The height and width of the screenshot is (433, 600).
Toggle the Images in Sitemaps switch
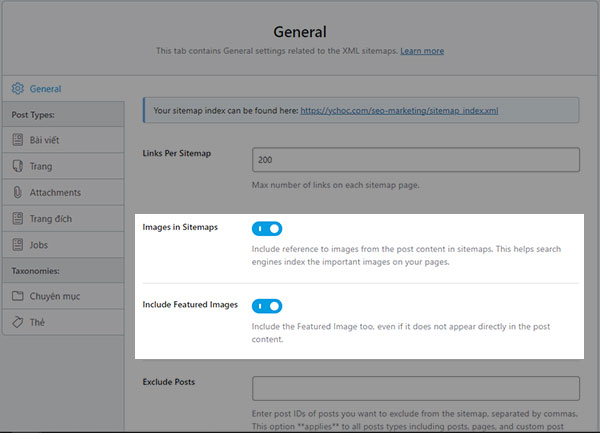coord(267,229)
